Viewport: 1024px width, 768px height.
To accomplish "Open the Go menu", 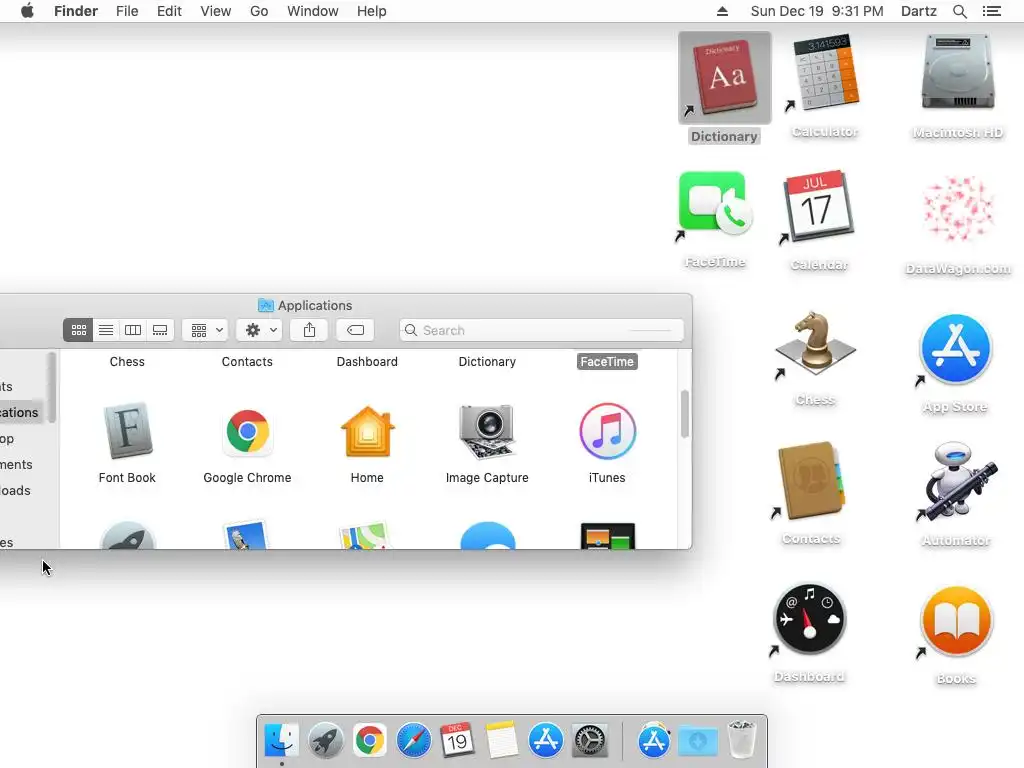I will pyautogui.click(x=259, y=11).
